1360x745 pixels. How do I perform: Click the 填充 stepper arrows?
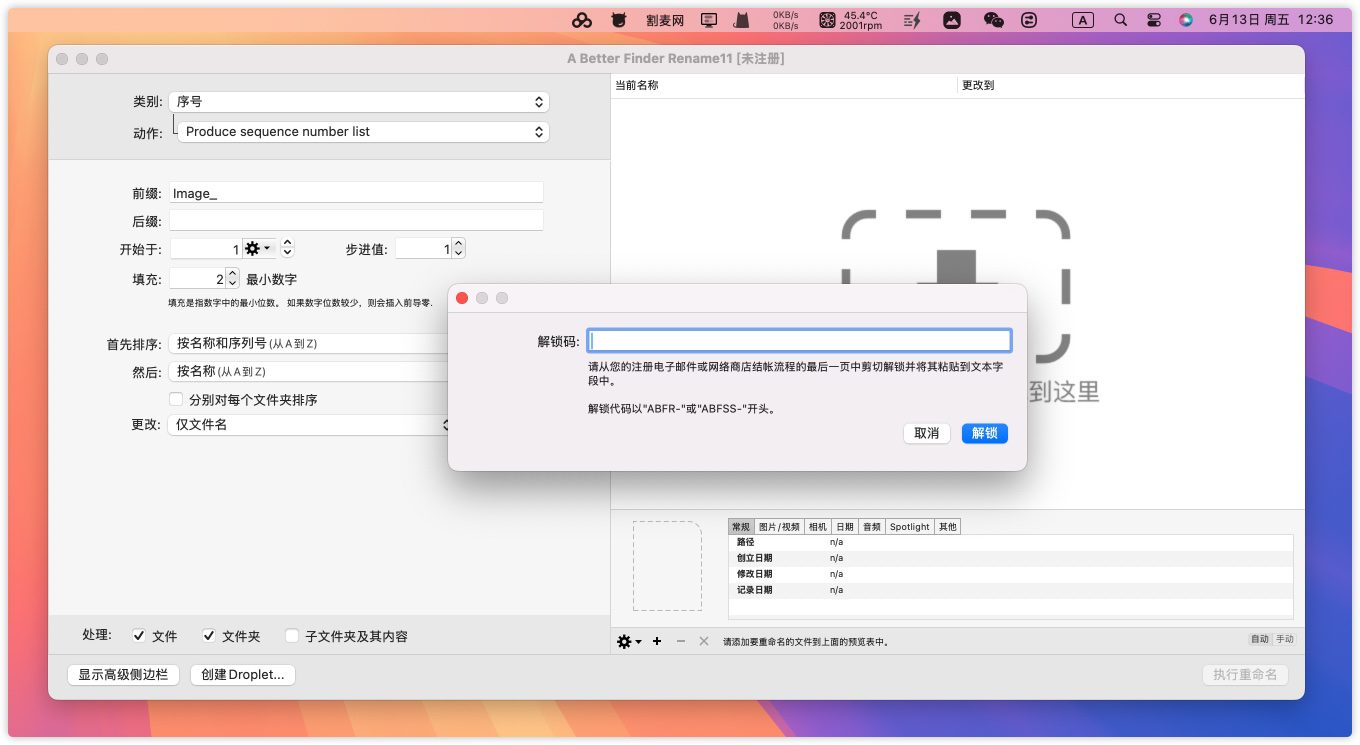click(233, 279)
